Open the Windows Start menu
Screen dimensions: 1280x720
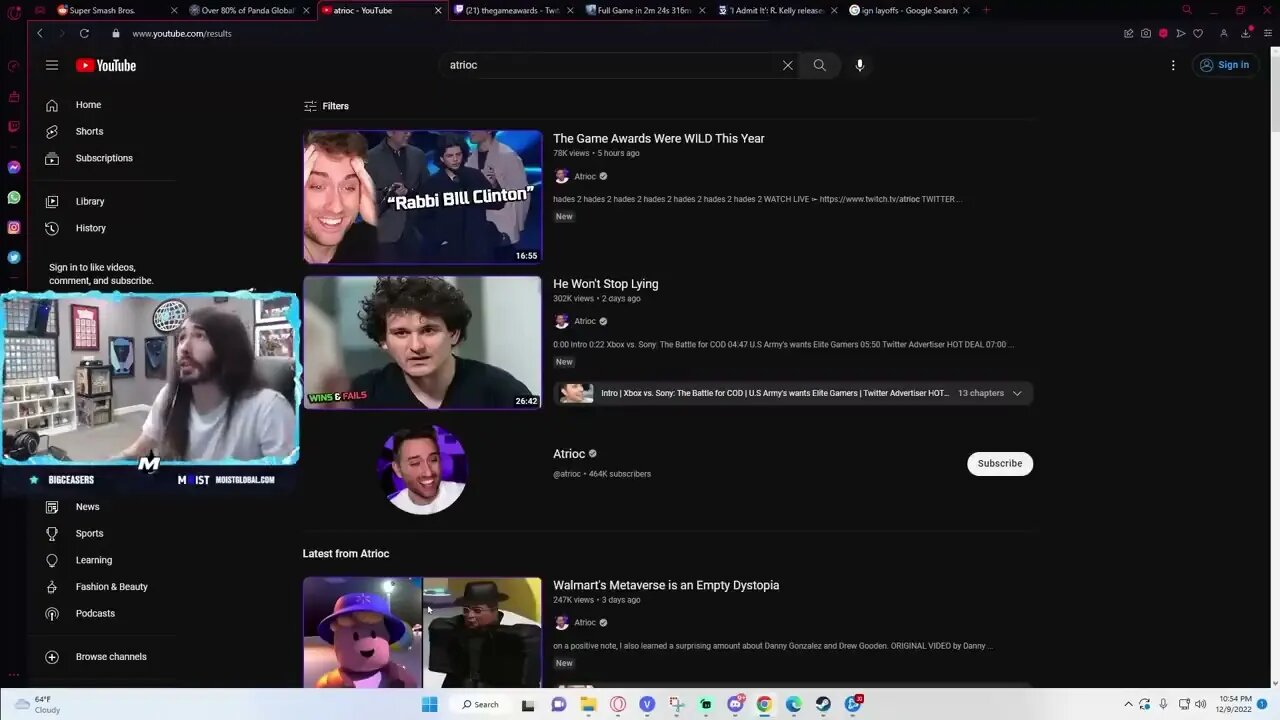point(430,704)
